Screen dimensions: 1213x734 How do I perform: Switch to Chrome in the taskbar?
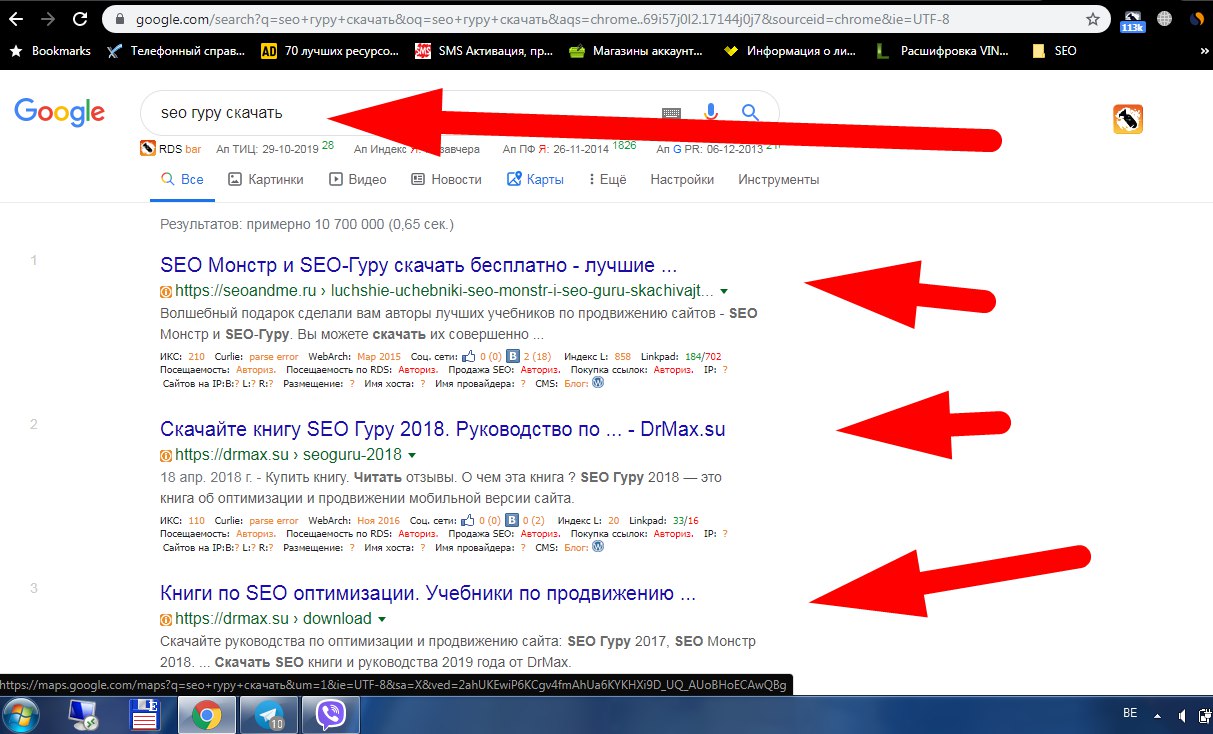click(207, 715)
